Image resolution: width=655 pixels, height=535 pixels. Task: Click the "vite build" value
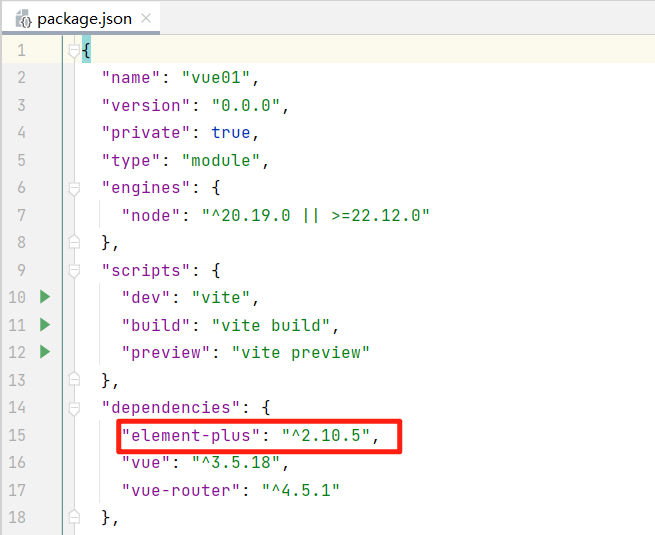tap(271, 325)
